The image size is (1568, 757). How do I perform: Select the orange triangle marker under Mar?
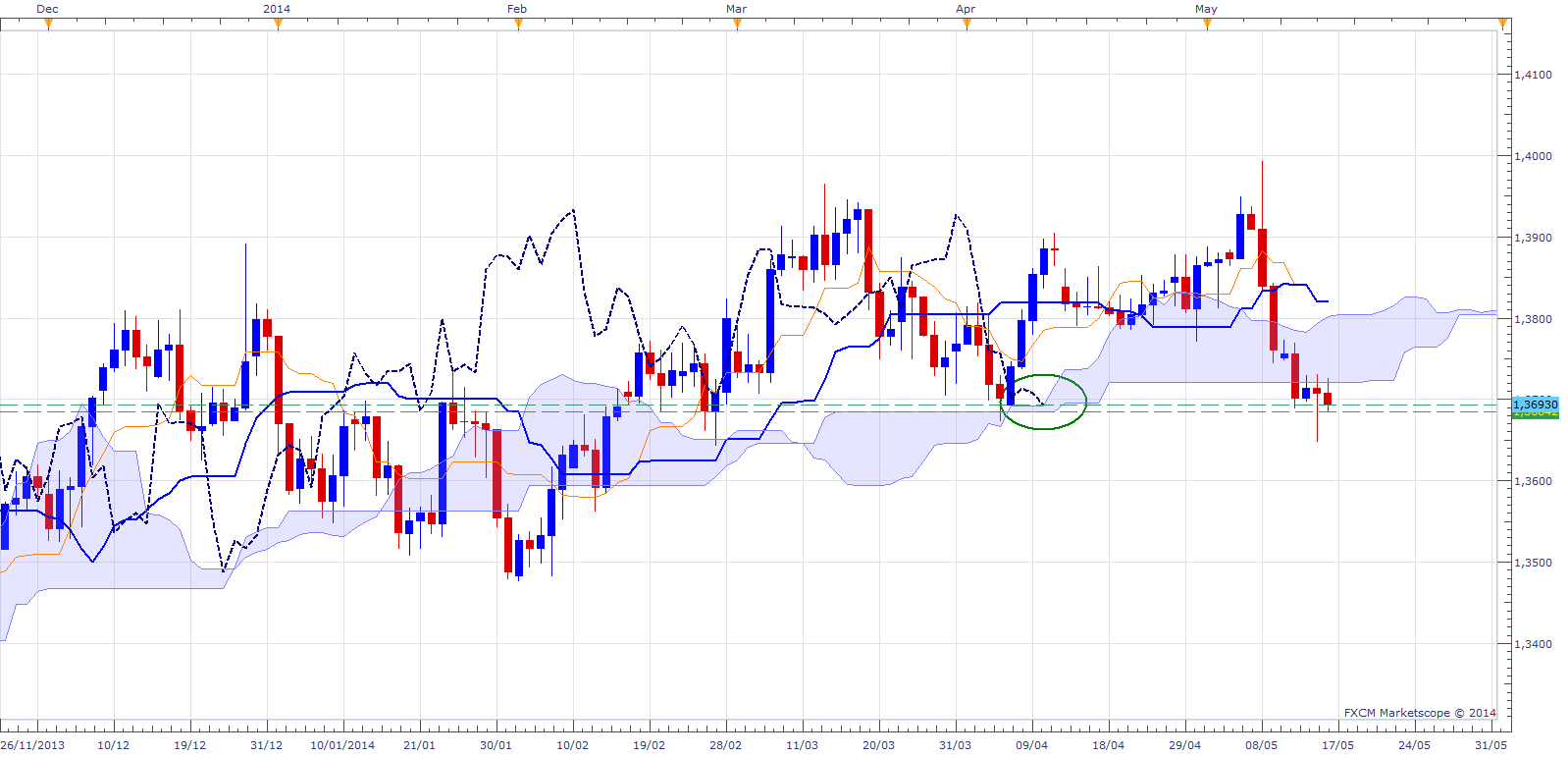pyautogui.click(x=737, y=25)
